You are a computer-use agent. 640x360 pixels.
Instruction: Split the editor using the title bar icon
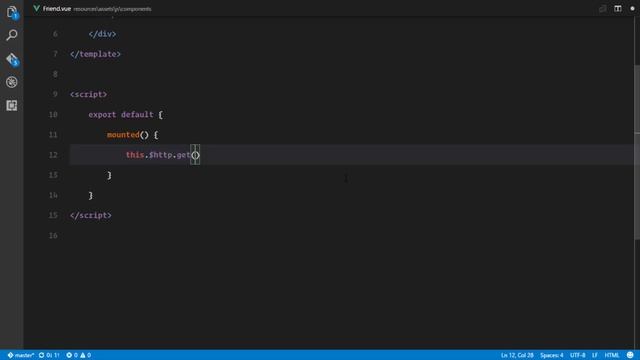click(x=618, y=9)
